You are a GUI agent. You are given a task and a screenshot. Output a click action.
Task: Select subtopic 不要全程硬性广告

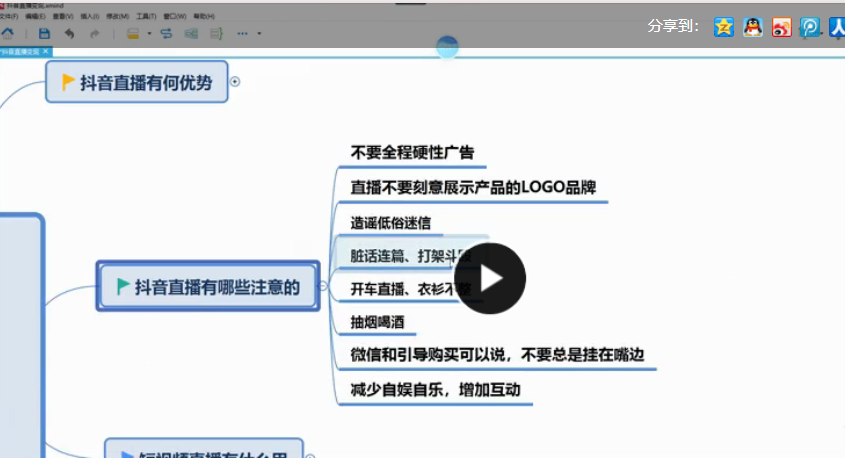click(x=412, y=152)
